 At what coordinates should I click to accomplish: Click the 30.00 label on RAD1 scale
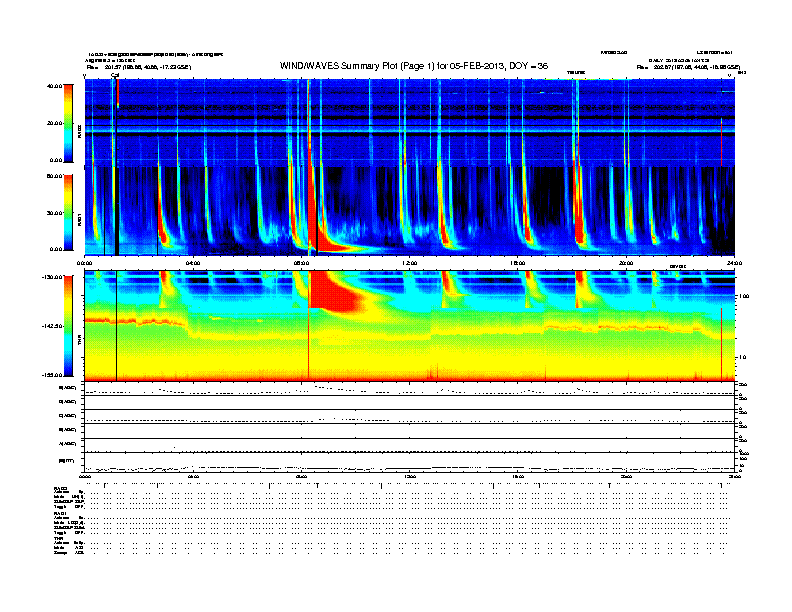click(x=54, y=213)
